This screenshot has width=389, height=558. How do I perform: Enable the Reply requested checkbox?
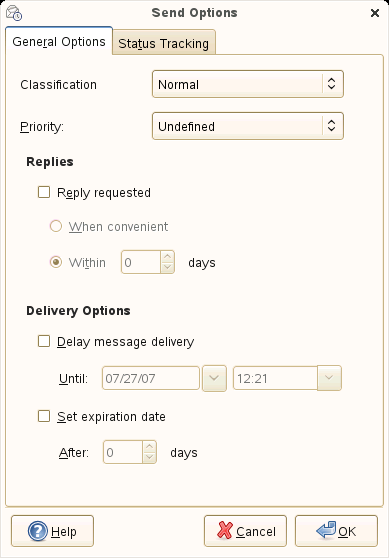click(44, 193)
